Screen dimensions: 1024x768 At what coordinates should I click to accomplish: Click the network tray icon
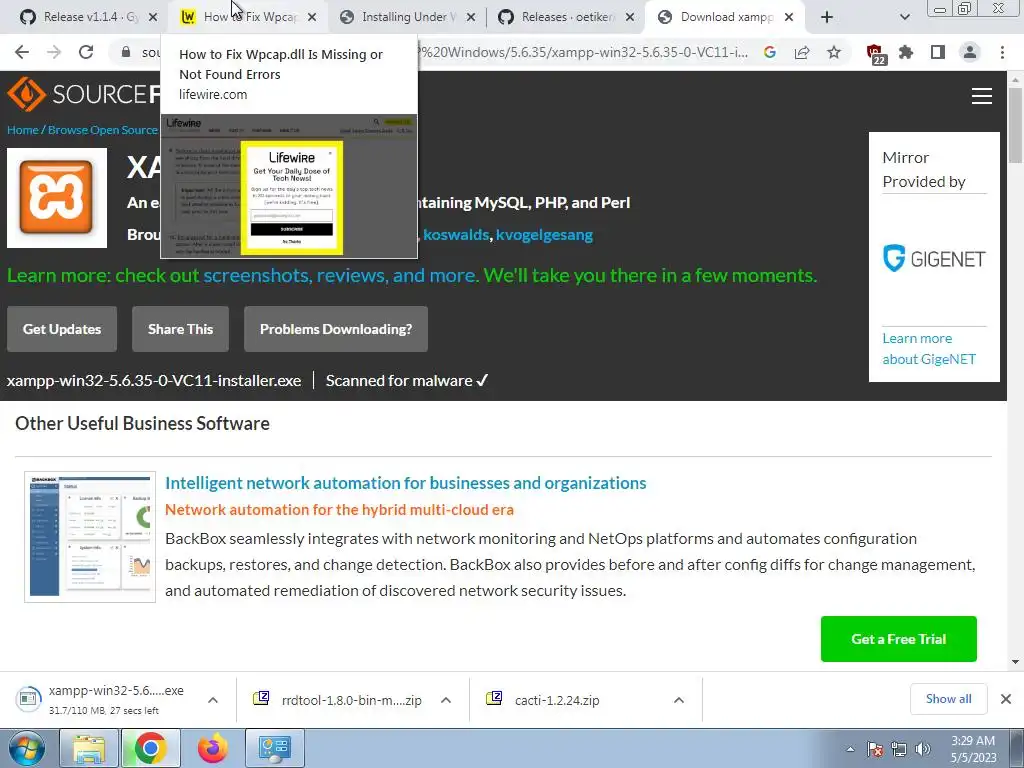click(x=899, y=749)
